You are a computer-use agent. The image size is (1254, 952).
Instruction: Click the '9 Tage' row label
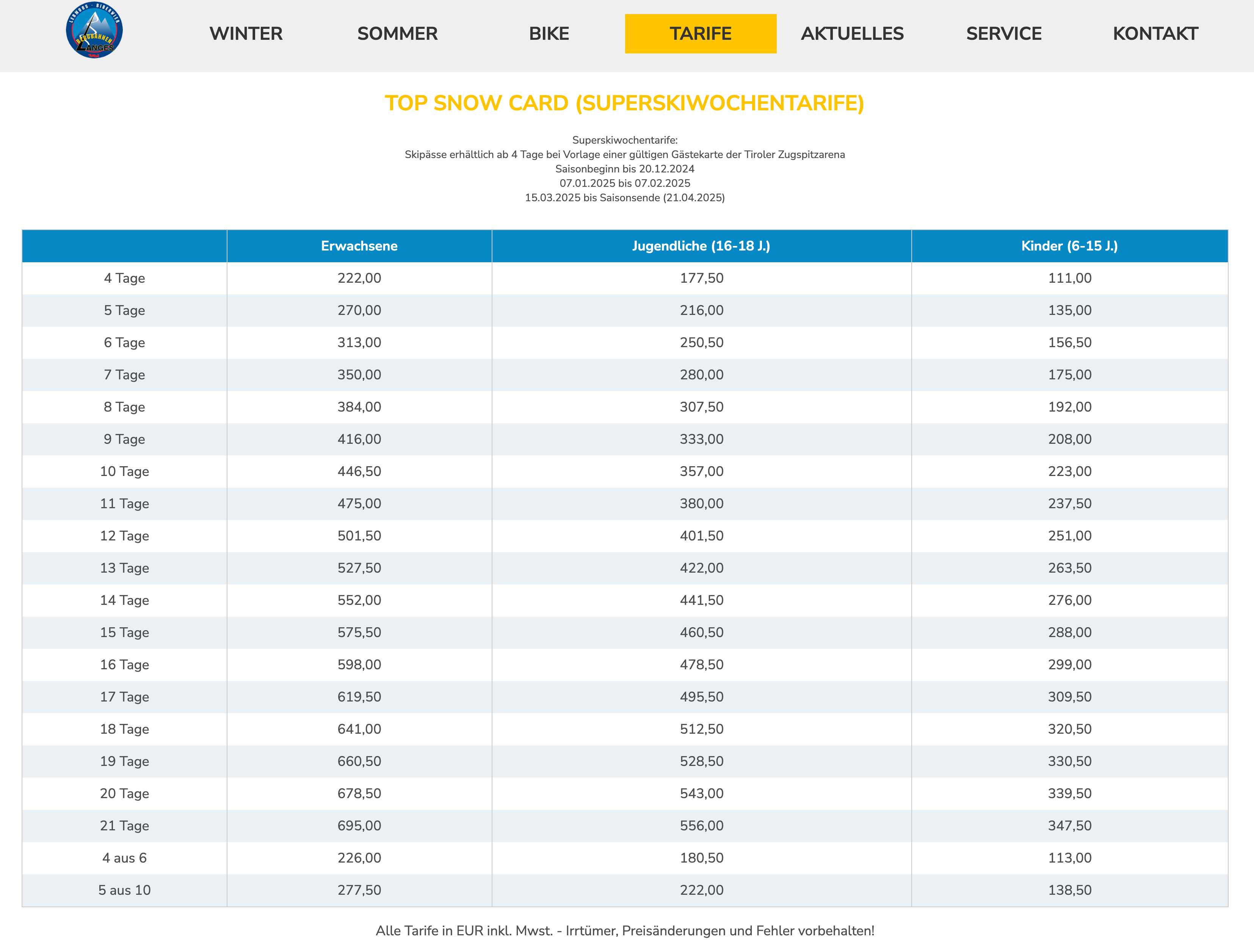(x=124, y=440)
